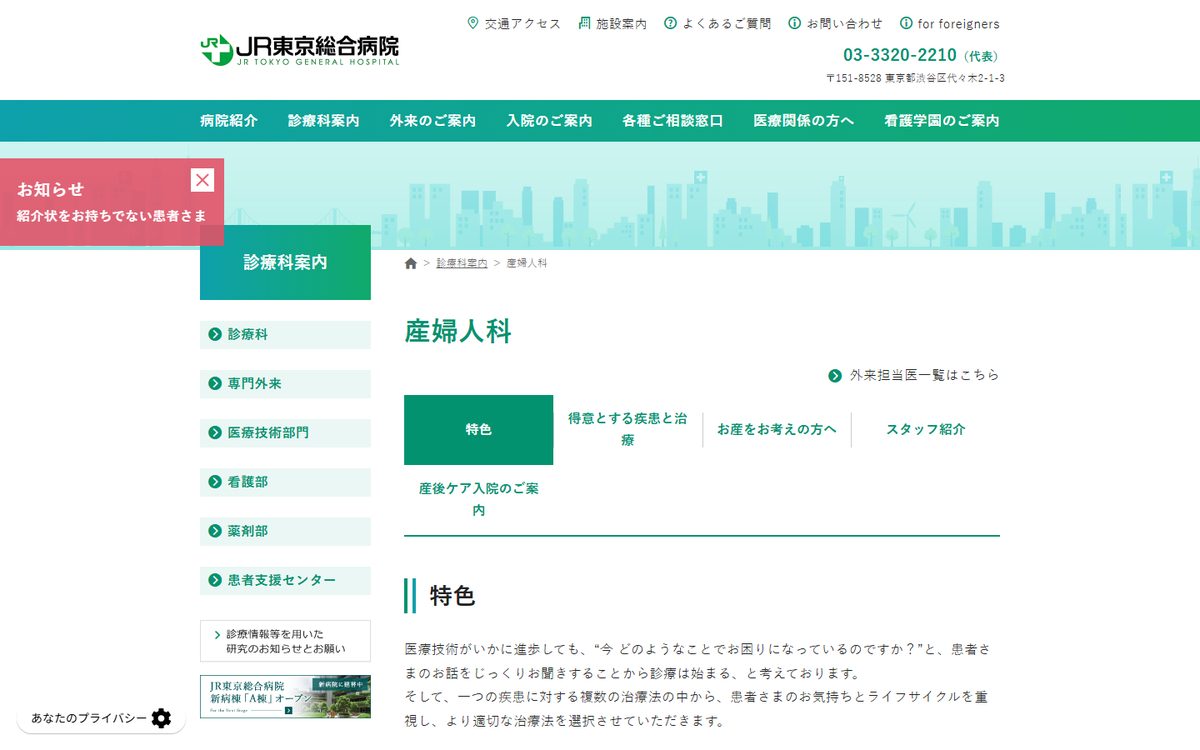This screenshot has height=750, width=1200.
Task: Click the arrow icon next to 看護部
Action: click(x=215, y=482)
